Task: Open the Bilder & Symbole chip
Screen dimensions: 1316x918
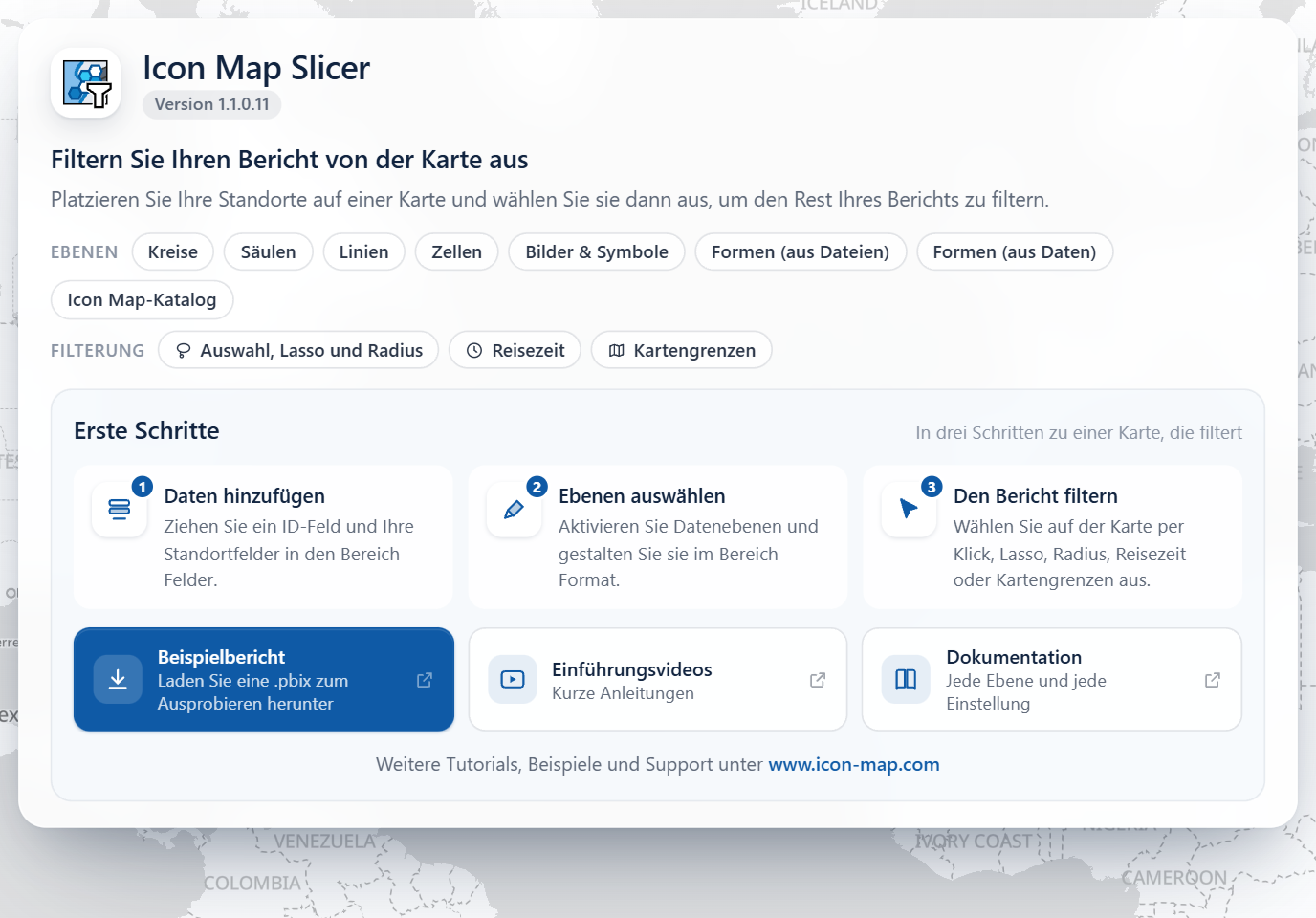Action: click(597, 251)
